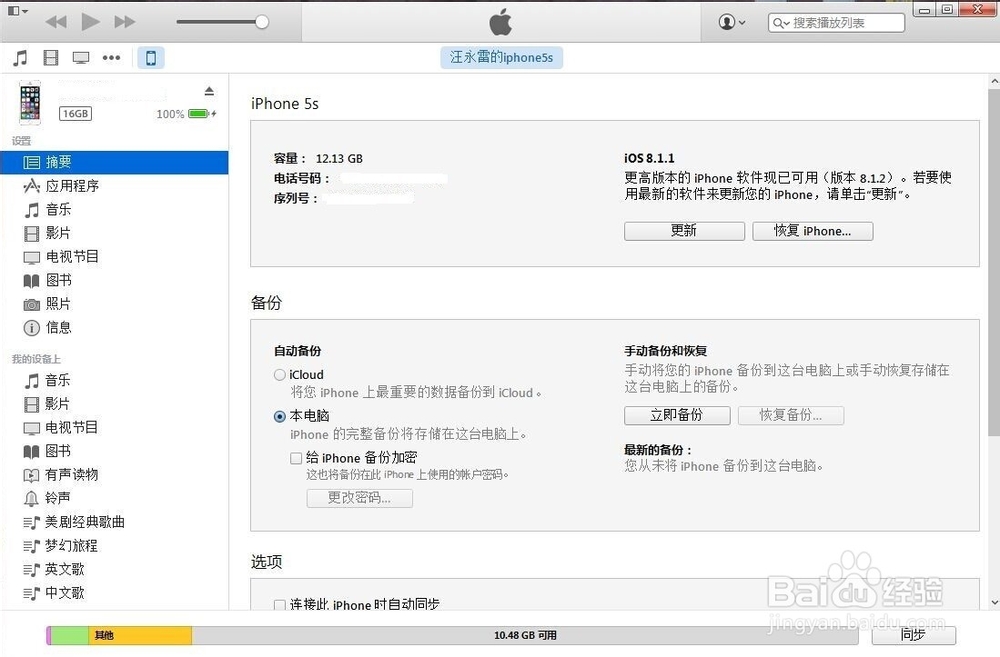Eject the iPhone device

[x=209, y=92]
